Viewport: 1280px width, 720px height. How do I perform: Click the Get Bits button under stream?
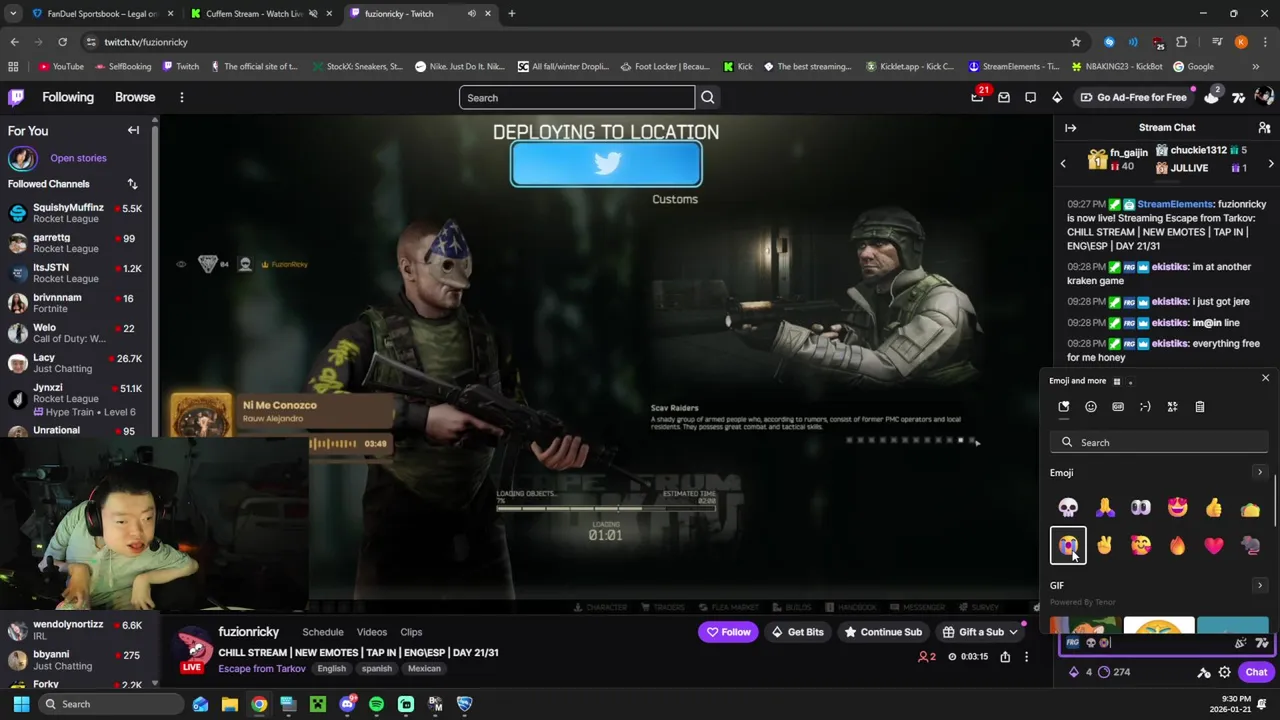(797, 632)
